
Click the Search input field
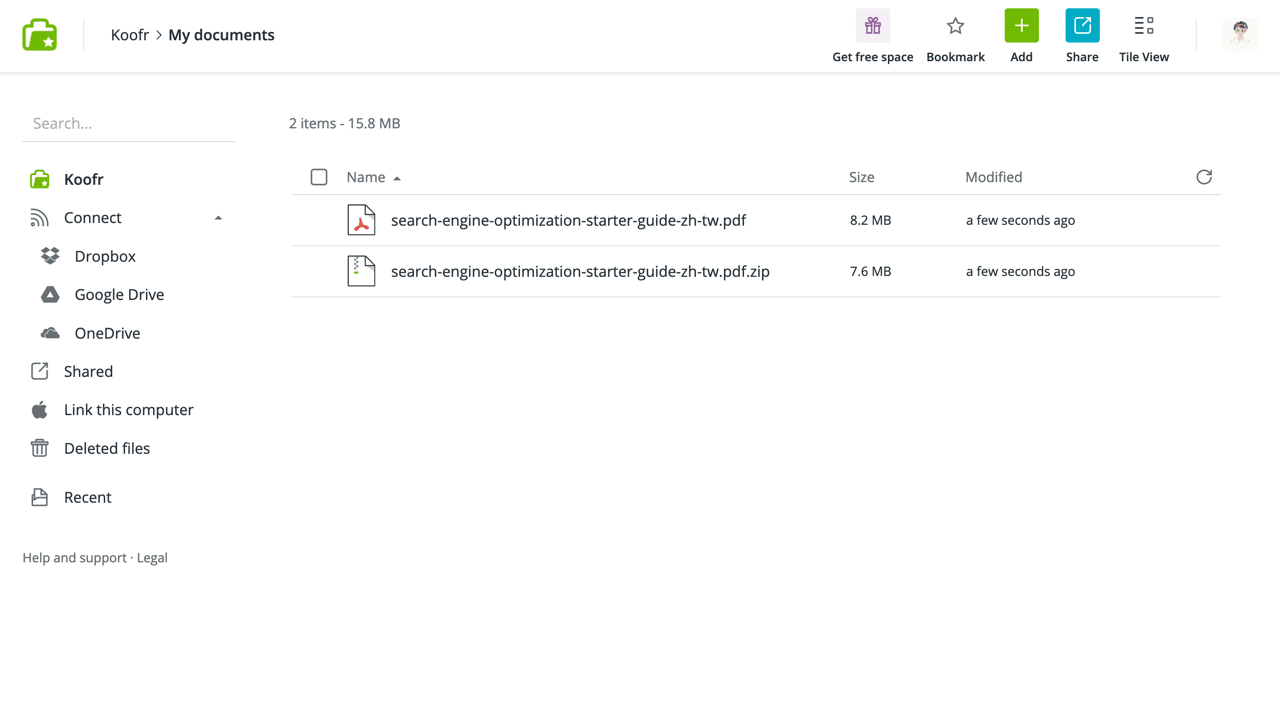point(128,124)
